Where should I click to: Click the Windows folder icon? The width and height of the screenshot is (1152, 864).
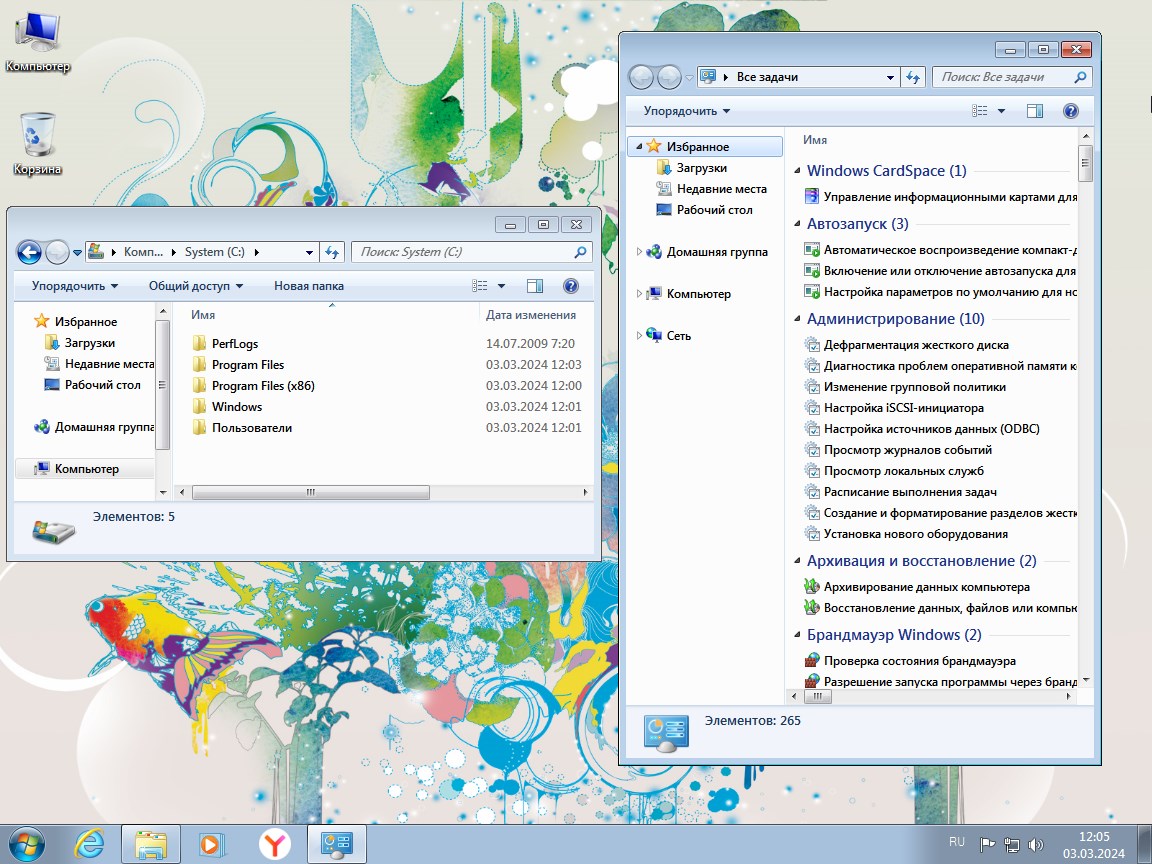[x=199, y=406]
